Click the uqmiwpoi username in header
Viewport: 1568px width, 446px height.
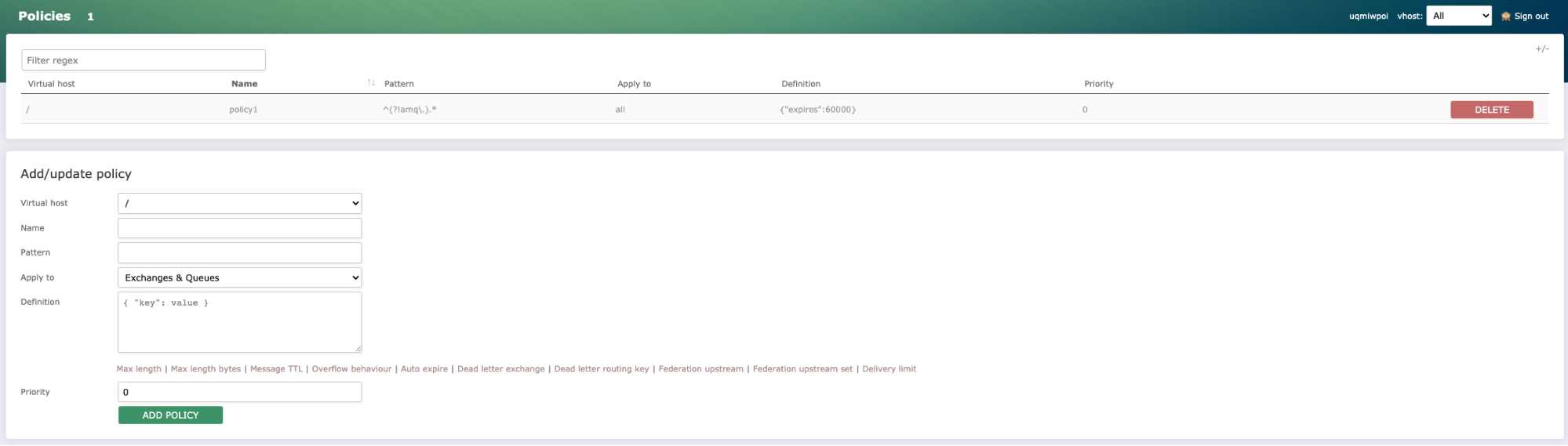coord(1368,16)
